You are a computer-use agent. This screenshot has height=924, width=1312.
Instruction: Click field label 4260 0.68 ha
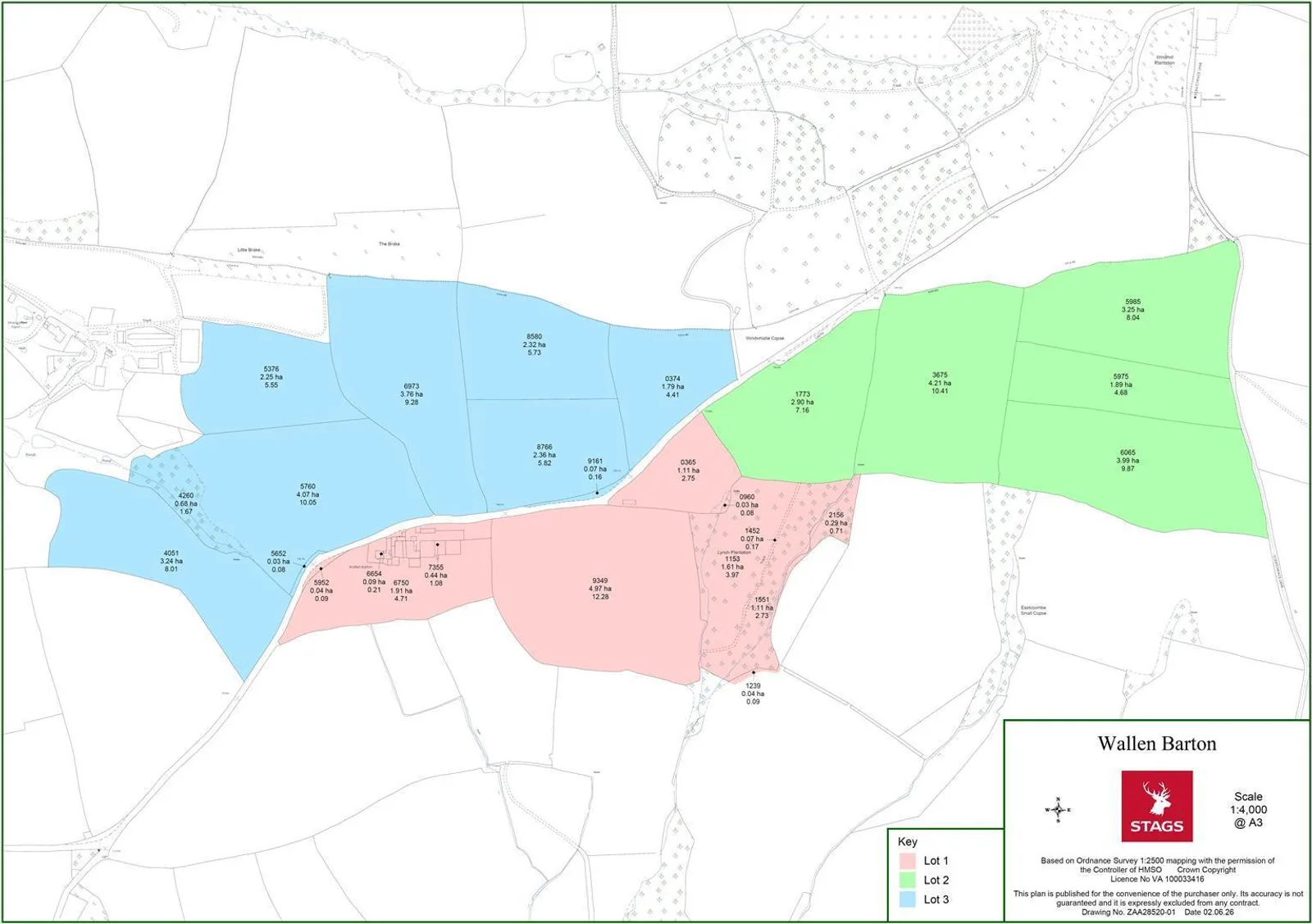click(186, 503)
